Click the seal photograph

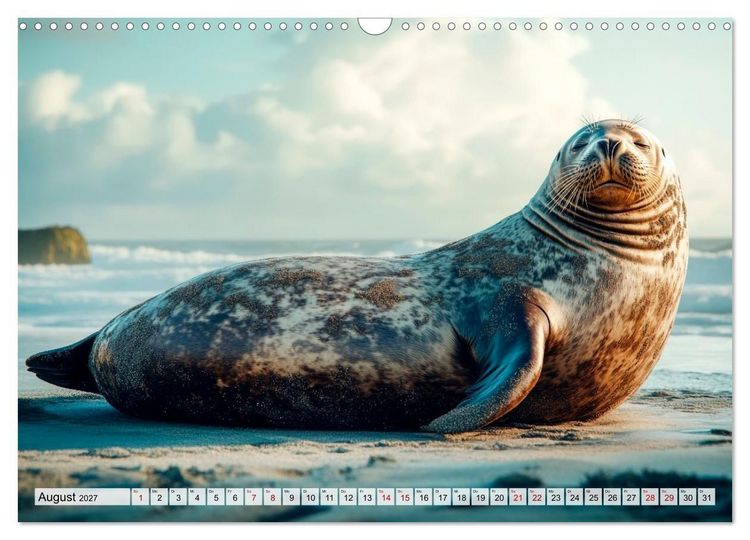(x=375, y=270)
